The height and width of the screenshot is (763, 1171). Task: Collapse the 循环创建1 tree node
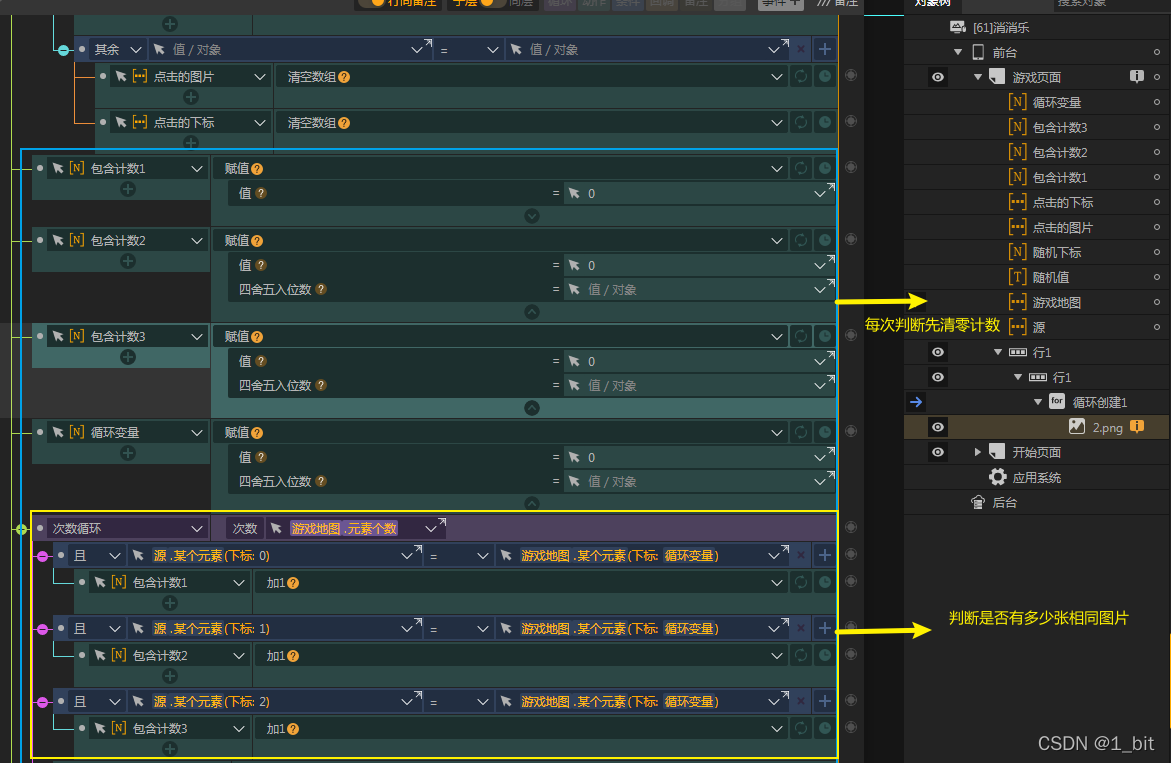pos(1037,402)
